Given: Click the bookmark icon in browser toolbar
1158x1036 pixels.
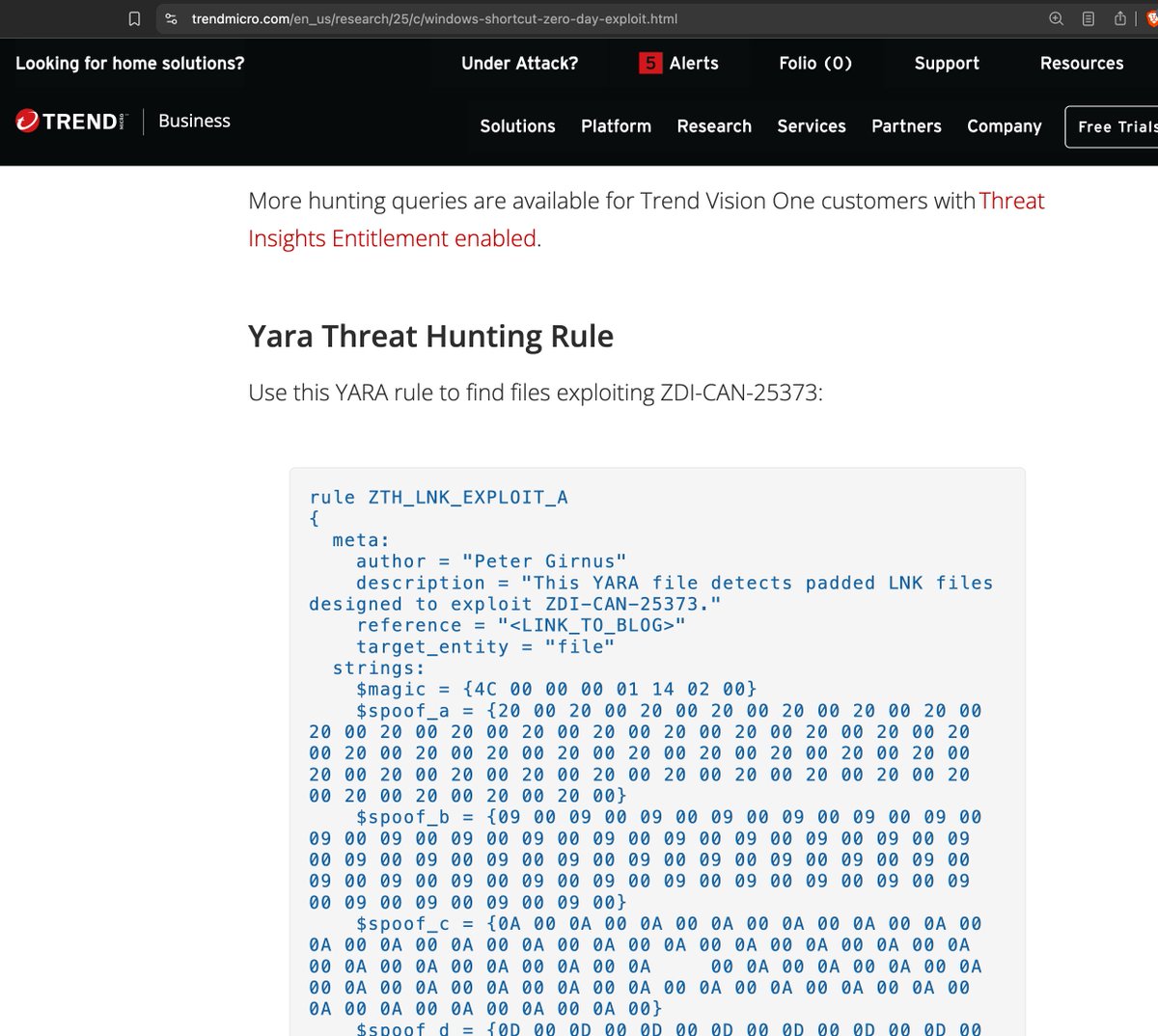Looking at the screenshot, I should 134,18.
